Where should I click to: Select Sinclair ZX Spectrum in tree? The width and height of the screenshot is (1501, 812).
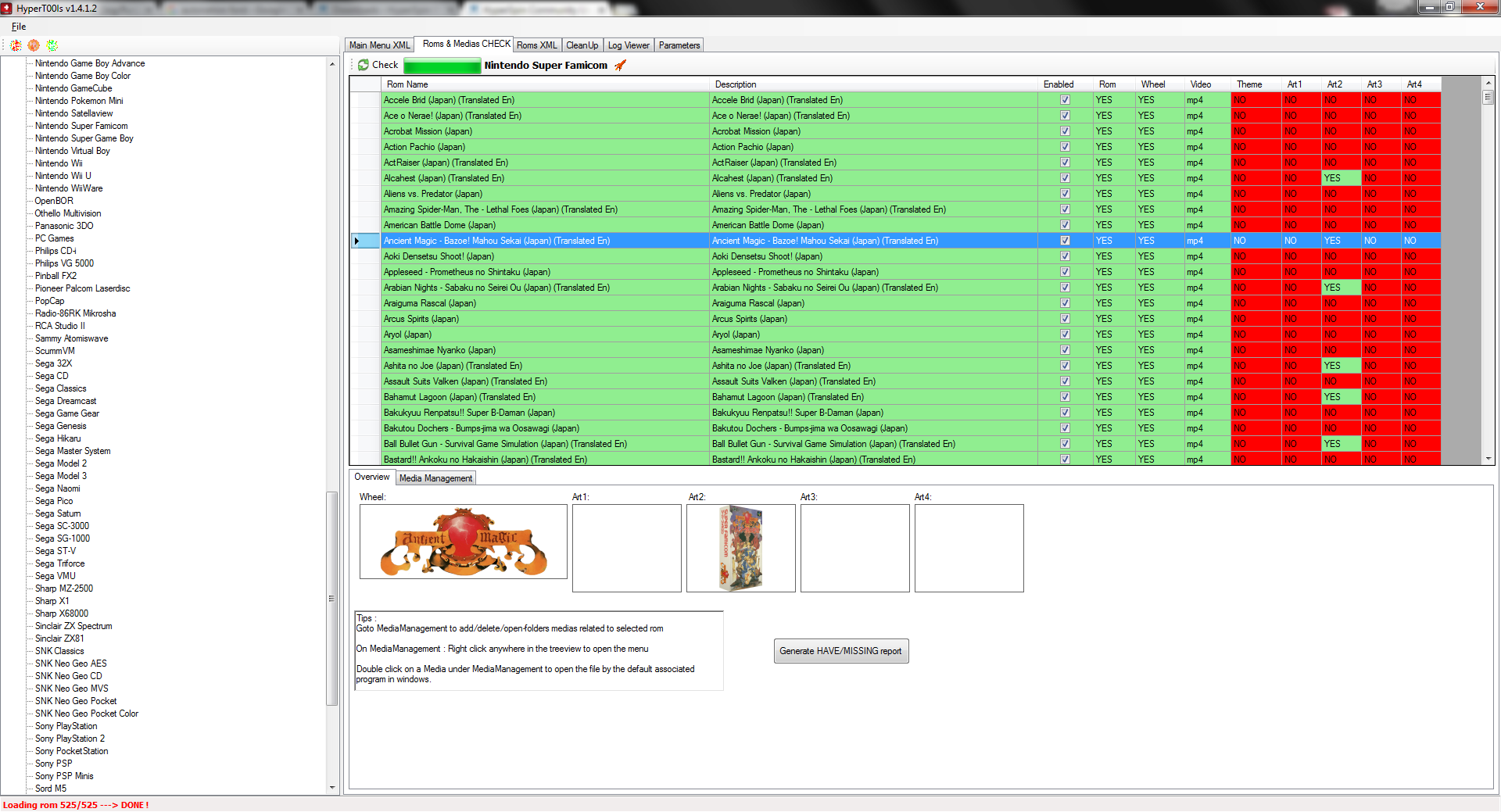click(x=73, y=626)
